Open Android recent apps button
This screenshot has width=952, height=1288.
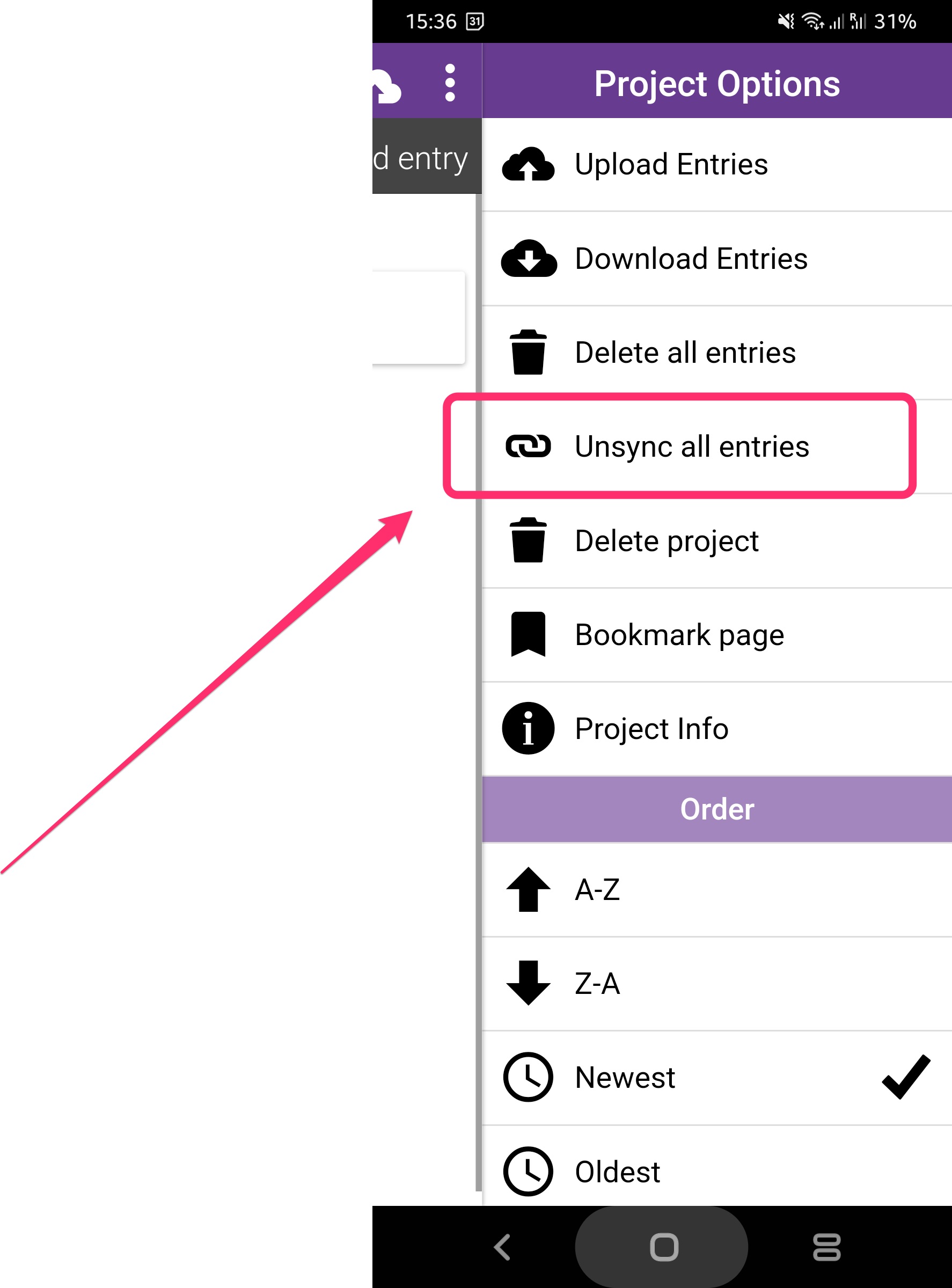(826, 1247)
